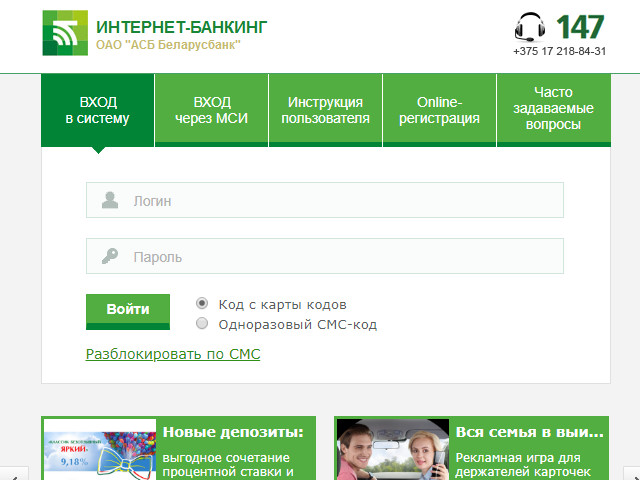
Task: Open the Вся семья в выи... banner heading
Action: (x=529, y=432)
